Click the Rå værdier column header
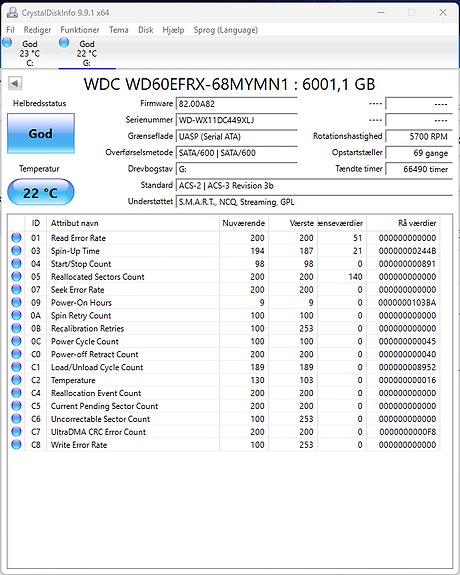The width and height of the screenshot is (460, 575). 403,223
